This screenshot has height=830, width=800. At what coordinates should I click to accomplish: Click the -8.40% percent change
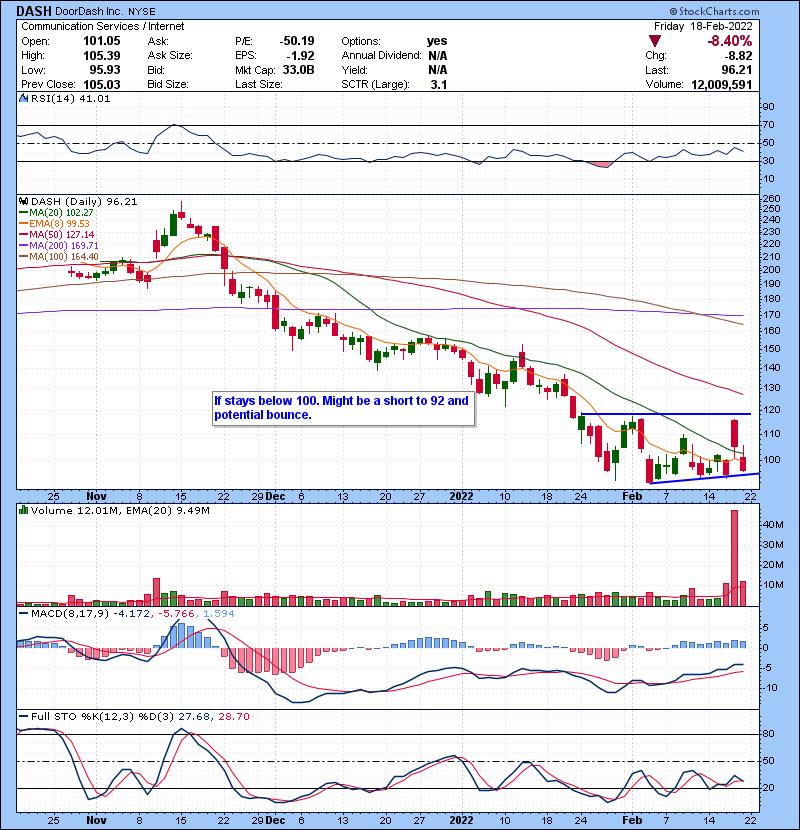click(x=730, y=41)
